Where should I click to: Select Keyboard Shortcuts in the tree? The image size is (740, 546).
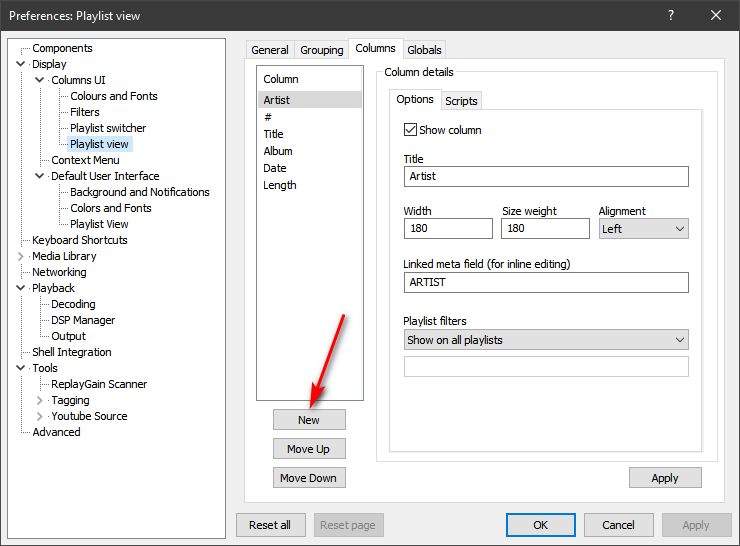pos(80,240)
